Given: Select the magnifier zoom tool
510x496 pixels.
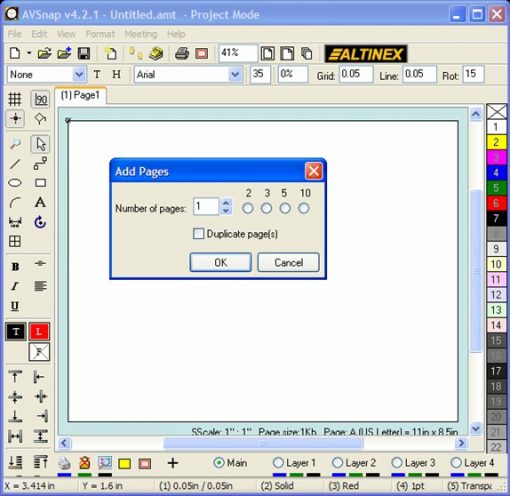Looking at the screenshot, I should [15, 144].
